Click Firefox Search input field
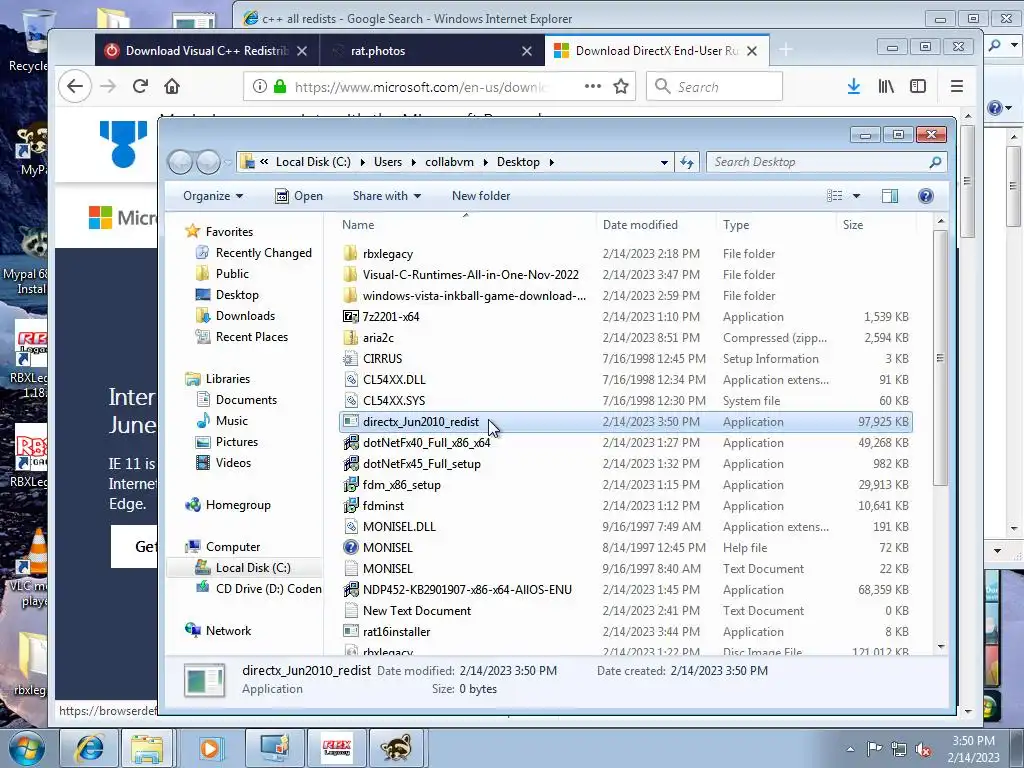 (x=714, y=86)
